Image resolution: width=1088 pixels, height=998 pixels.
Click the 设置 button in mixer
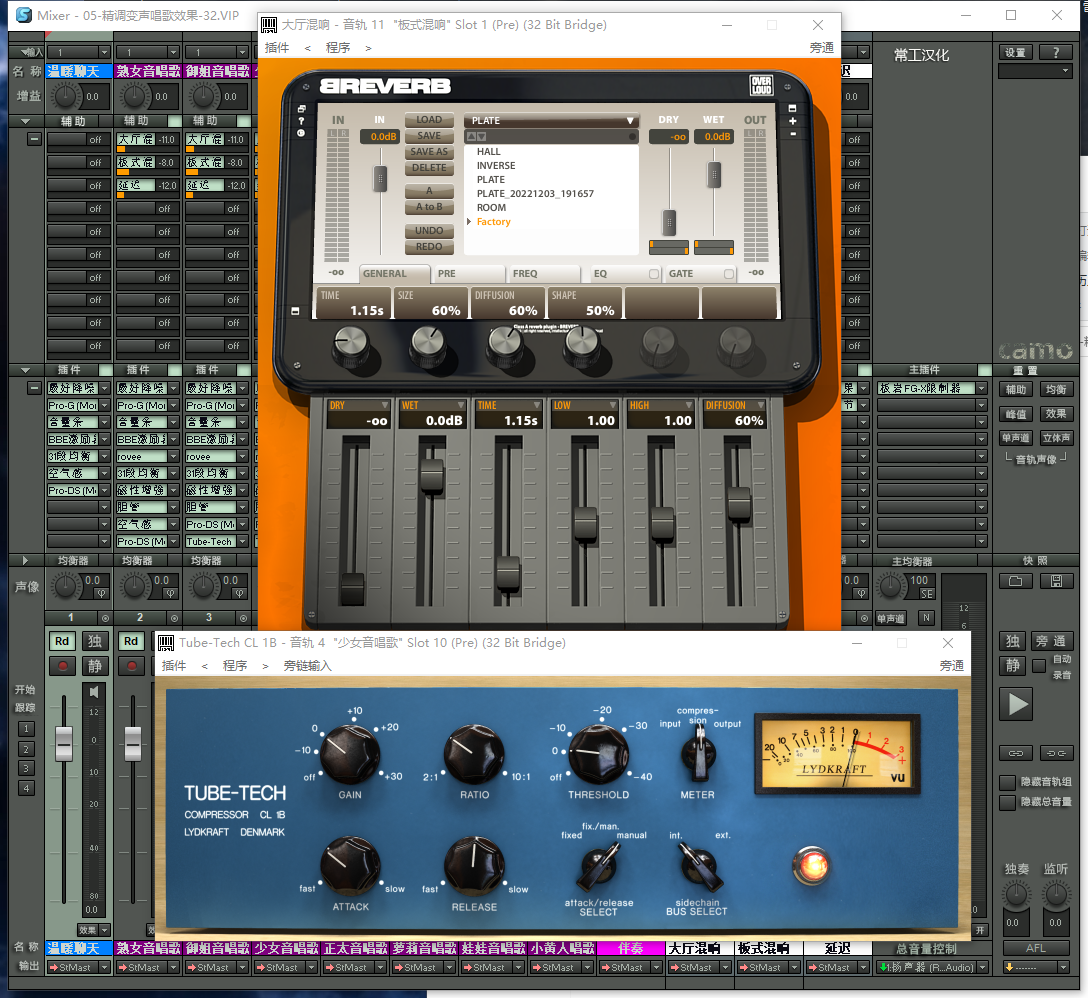1016,53
